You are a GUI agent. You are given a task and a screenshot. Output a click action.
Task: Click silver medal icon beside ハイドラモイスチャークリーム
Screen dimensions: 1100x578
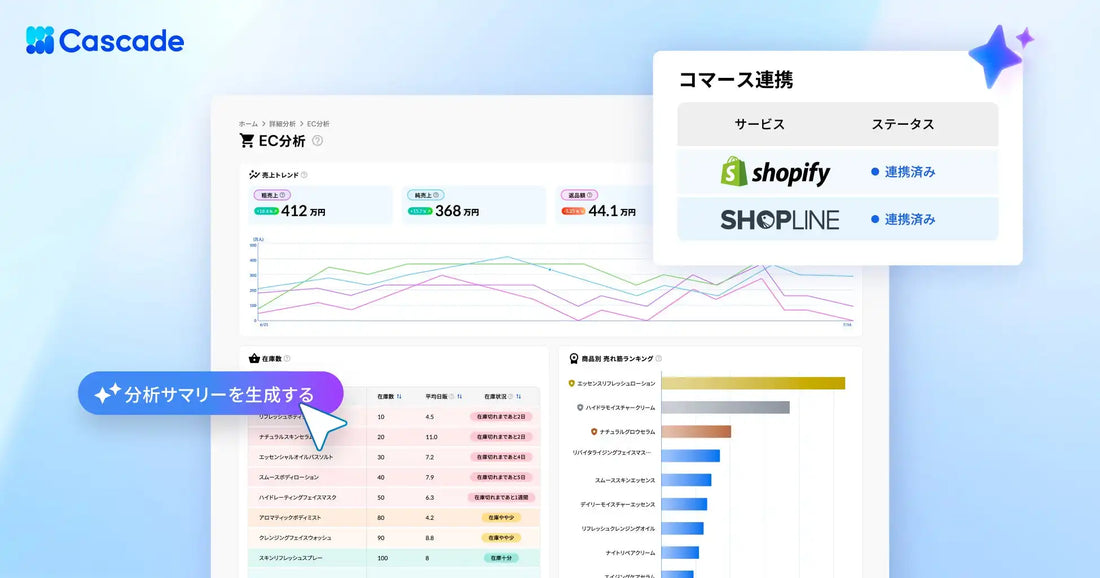(579, 408)
